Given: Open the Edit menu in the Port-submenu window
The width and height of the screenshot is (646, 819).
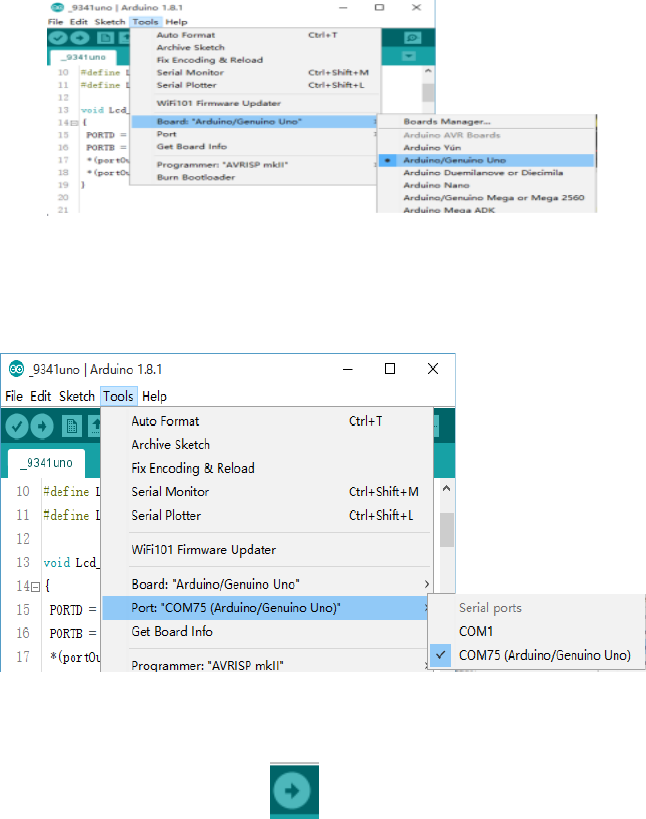Looking at the screenshot, I should 40,396.
